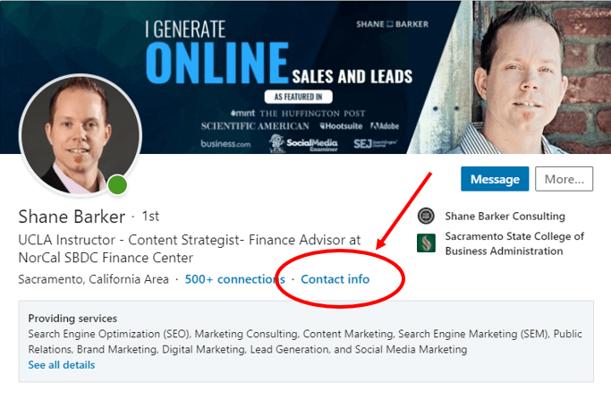The height and width of the screenshot is (400, 611).
Task: Click the Shane Barker Consulting logo icon
Action: [x=426, y=216]
